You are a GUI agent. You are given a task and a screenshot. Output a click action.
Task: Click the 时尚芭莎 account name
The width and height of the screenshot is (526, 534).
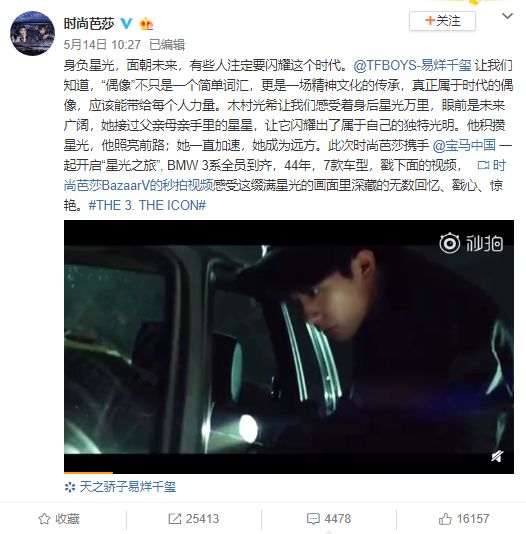(89, 23)
